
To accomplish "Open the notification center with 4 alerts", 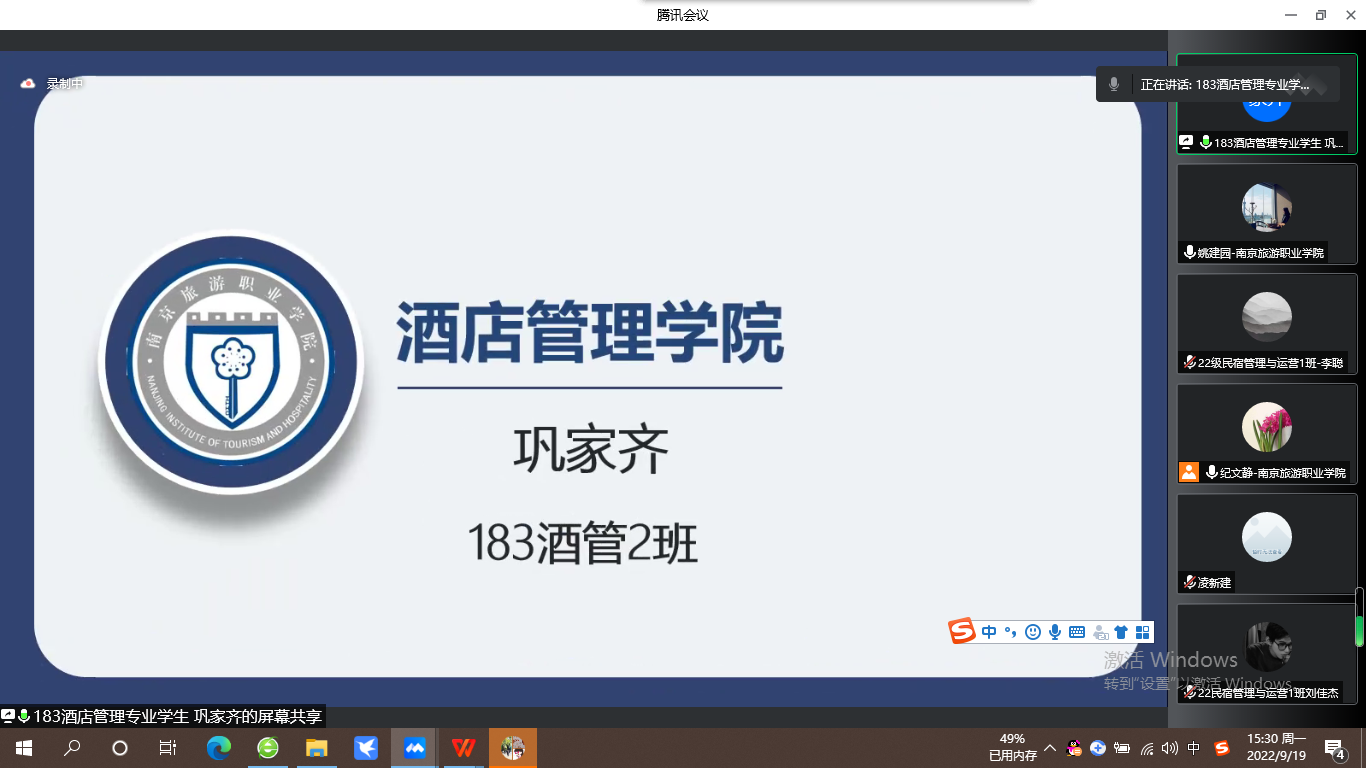I will tap(1334, 749).
